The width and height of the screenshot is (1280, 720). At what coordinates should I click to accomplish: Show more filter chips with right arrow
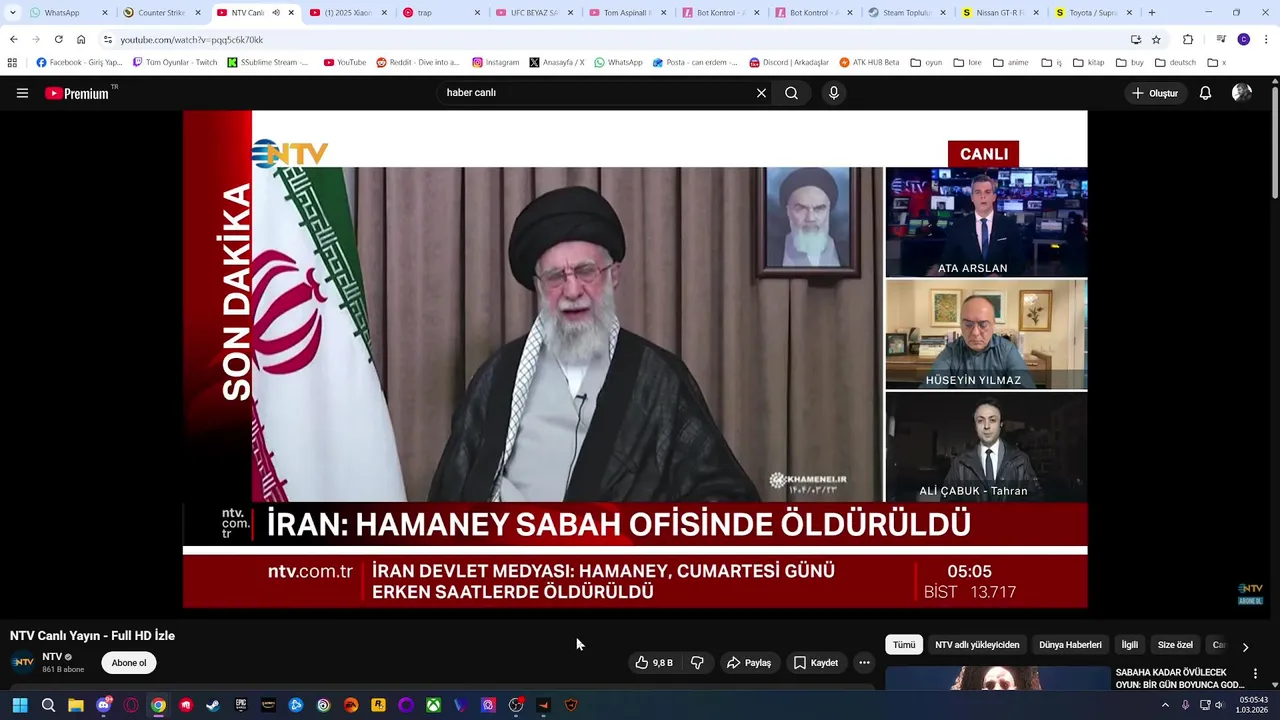tap(1245, 647)
